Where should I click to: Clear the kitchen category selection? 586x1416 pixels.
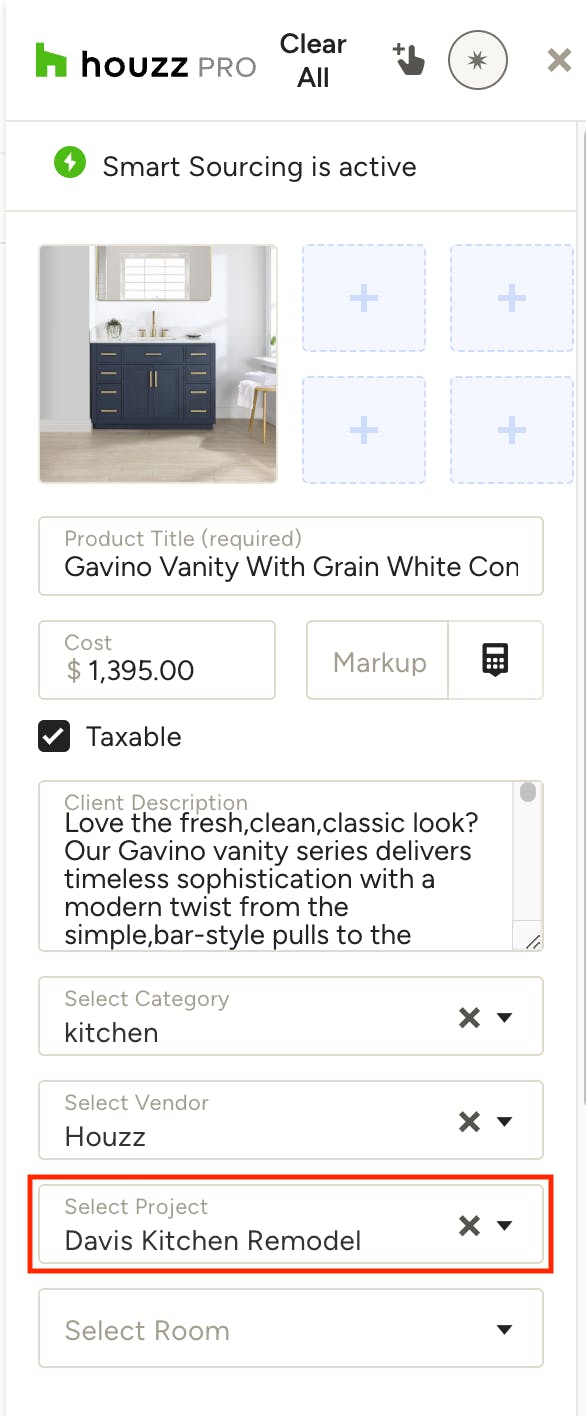468,1018
